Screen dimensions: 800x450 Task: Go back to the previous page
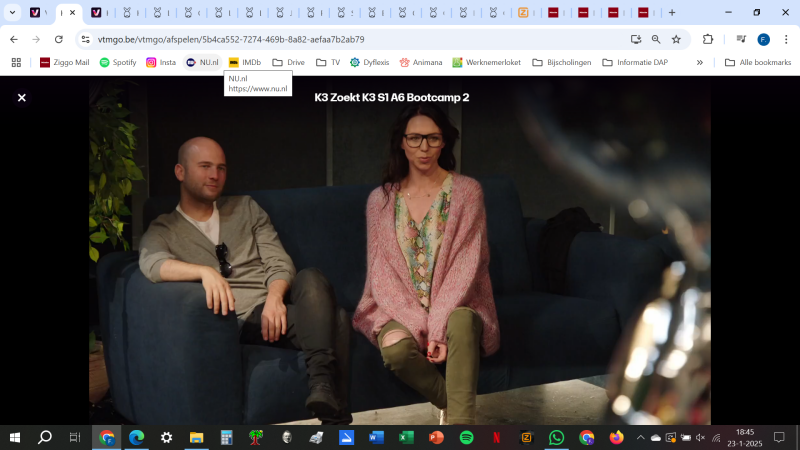click(x=14, y=39)
